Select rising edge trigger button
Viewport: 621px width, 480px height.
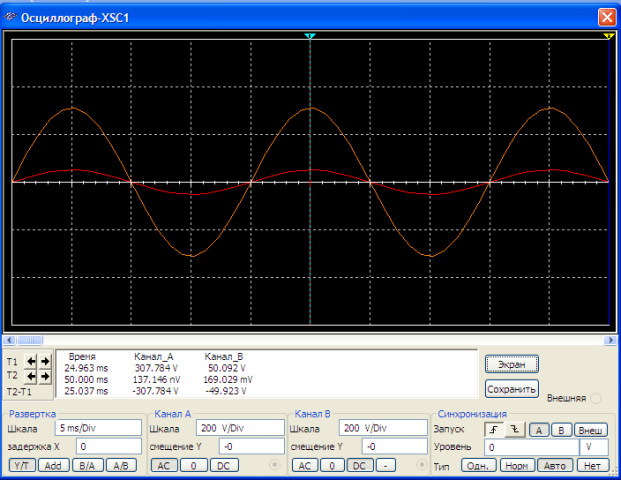click(494, 430)
